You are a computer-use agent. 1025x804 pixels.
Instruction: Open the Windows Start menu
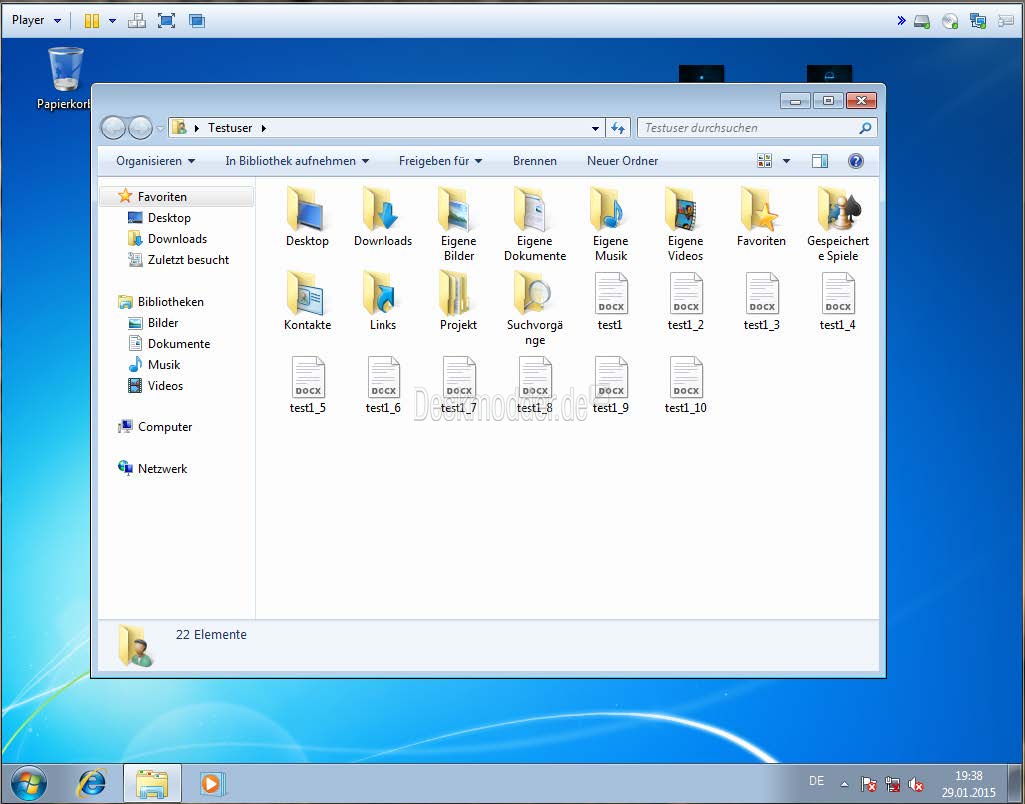point(29,784)
